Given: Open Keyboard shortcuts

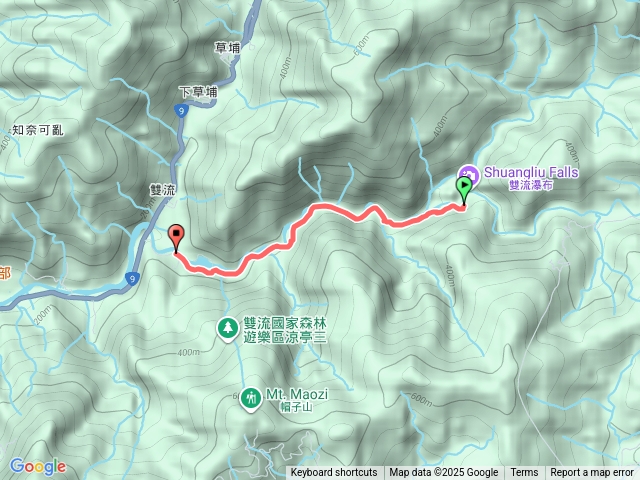Looking at the screenshot, I should pyautogui.click(x=334, y=473).
